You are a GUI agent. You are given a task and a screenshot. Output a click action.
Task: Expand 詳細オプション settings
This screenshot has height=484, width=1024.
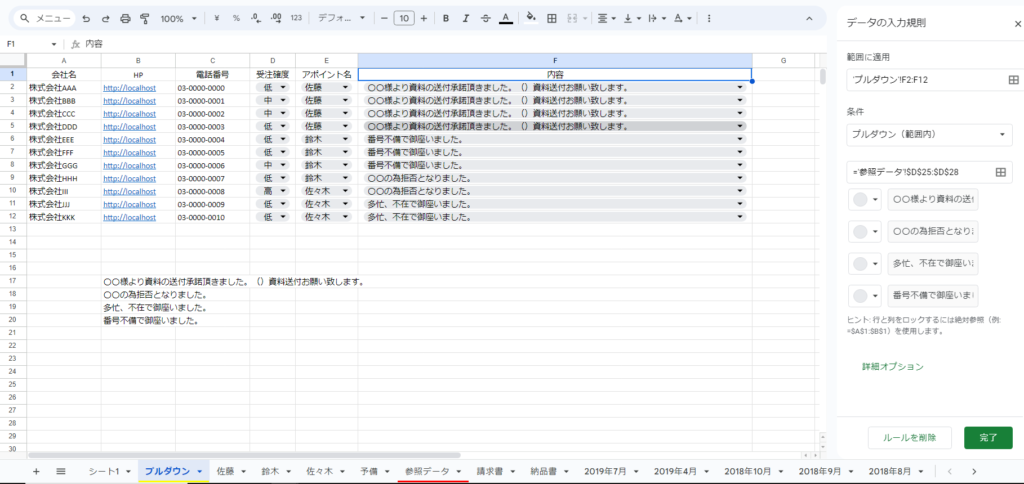pos(892,367)
